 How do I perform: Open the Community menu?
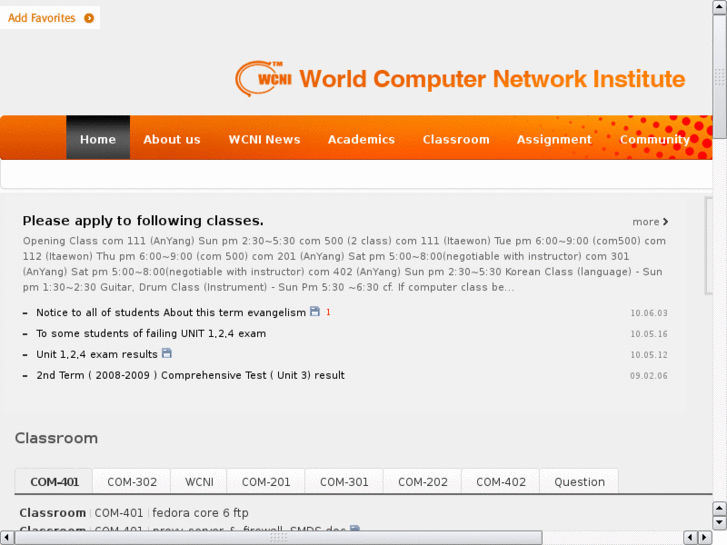[655, 140]
